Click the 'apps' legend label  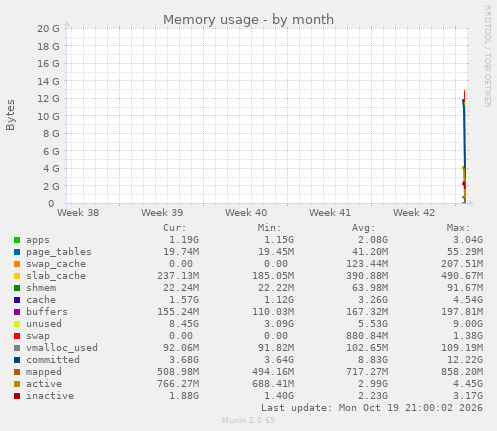tap(38, 240)
